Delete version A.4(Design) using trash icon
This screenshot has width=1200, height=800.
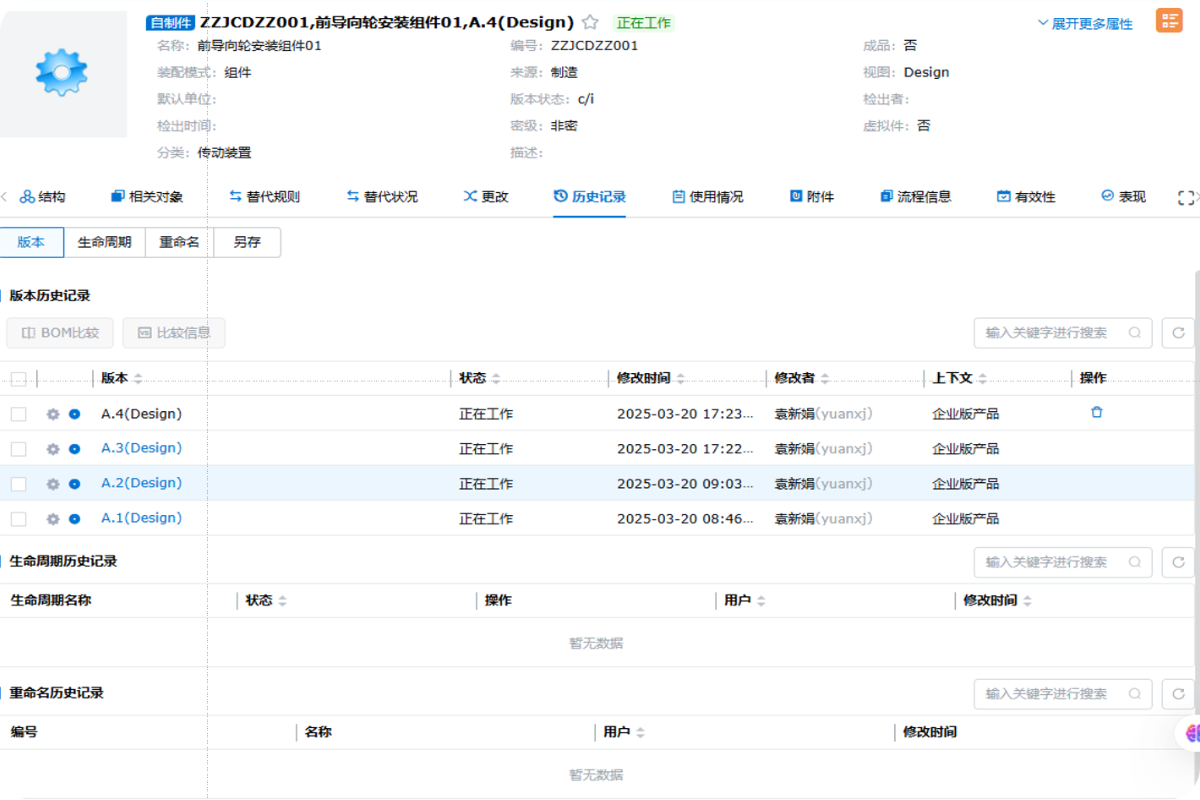click(x=1097, y=412)
